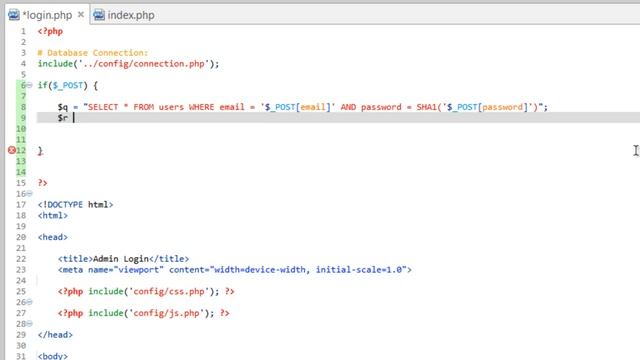Image resolution: width=640 pixels, height=360 pixels.
Task: Click the include config/js.php line
Action: click(x=144, y=313)
